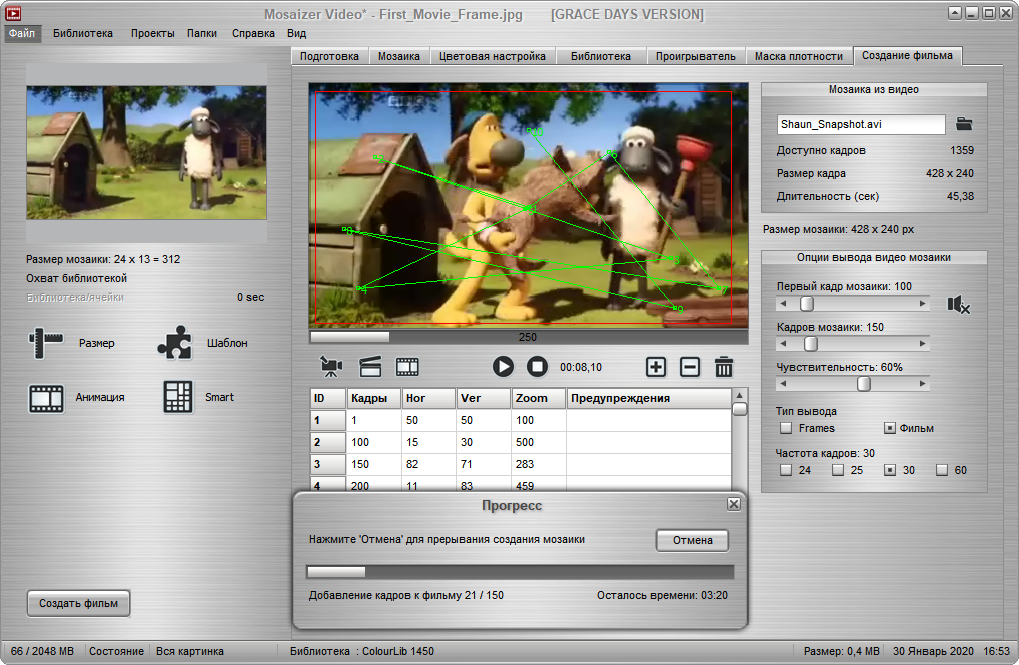The width and height of the screenshot is (1019, 665).
Task: Toggle the muted speaker icon
Action: [x=959, y=304]
